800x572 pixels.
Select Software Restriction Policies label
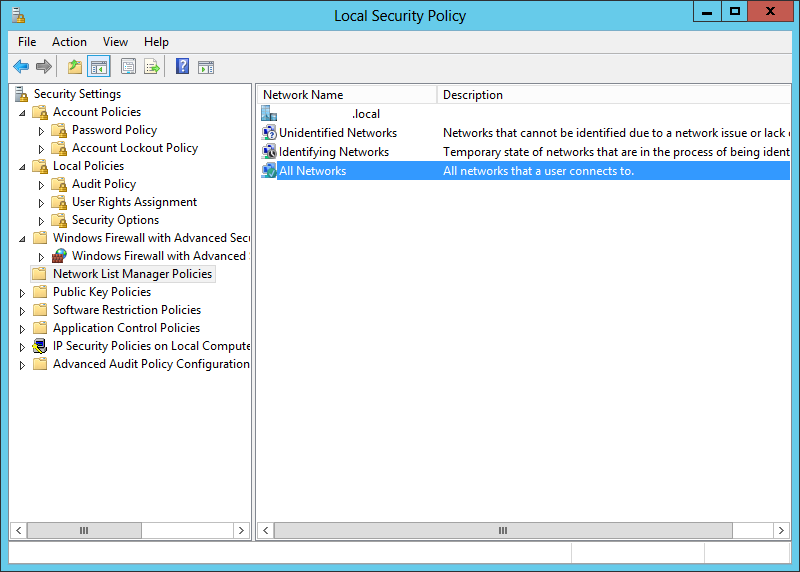pyautogui.click(x=127, y=310)
